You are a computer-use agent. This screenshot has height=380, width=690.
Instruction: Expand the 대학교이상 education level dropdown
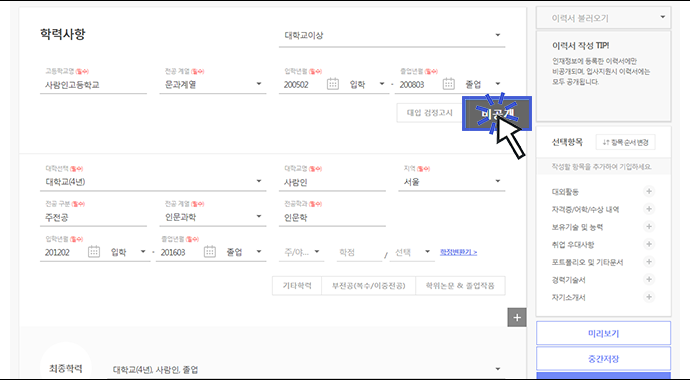pos(392,36)
